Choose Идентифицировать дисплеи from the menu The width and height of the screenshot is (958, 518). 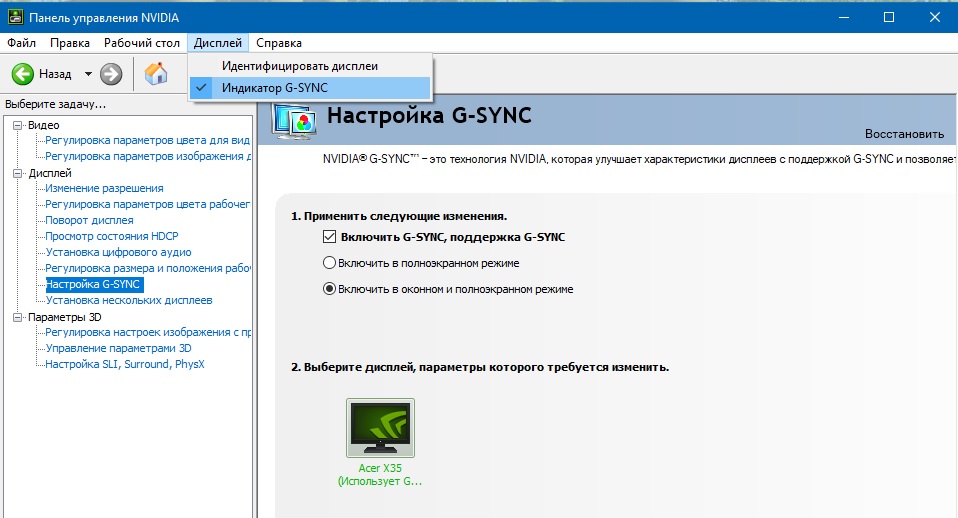(300, 66)
